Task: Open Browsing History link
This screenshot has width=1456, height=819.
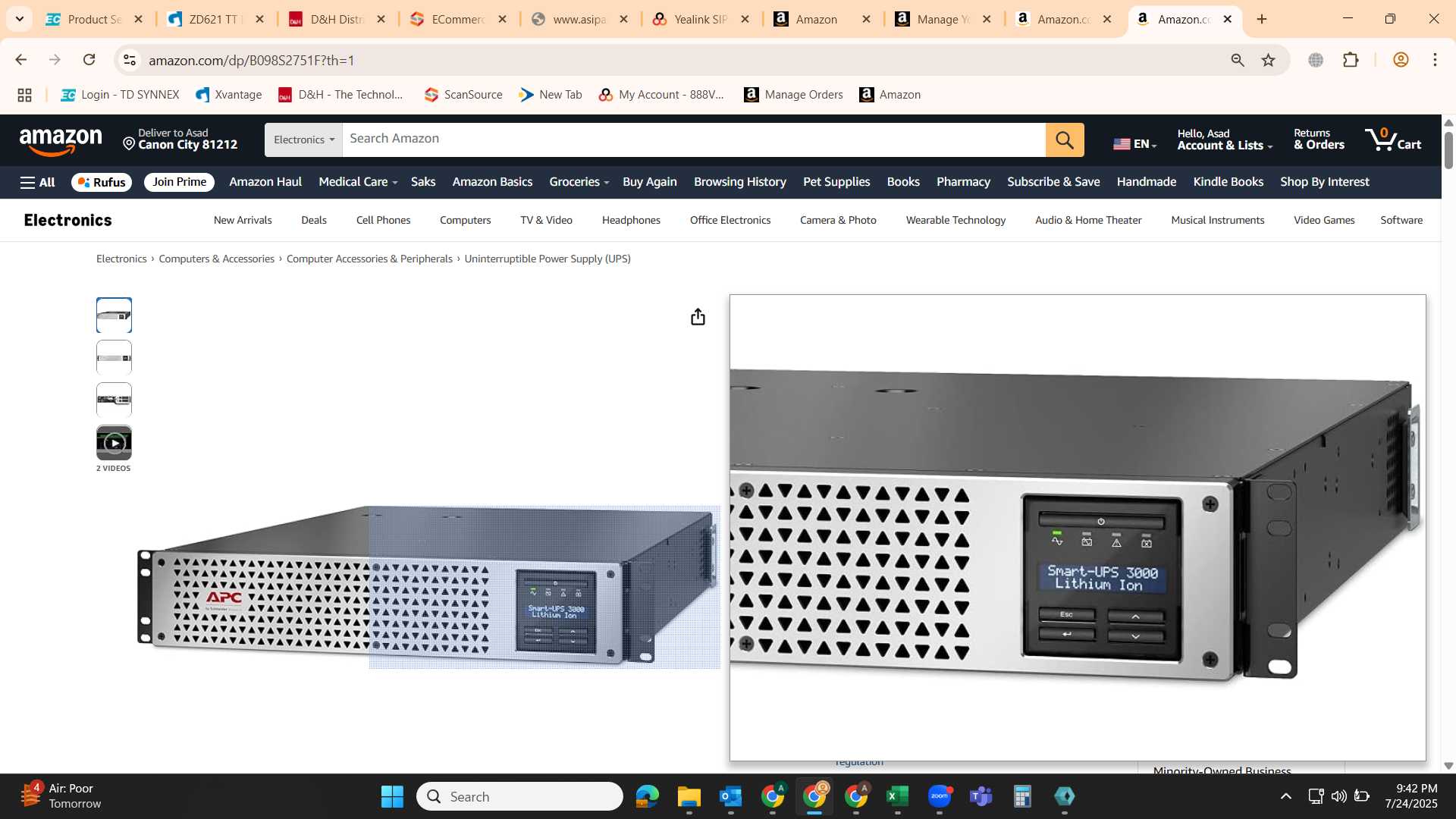Action: [x=739, y=182]
